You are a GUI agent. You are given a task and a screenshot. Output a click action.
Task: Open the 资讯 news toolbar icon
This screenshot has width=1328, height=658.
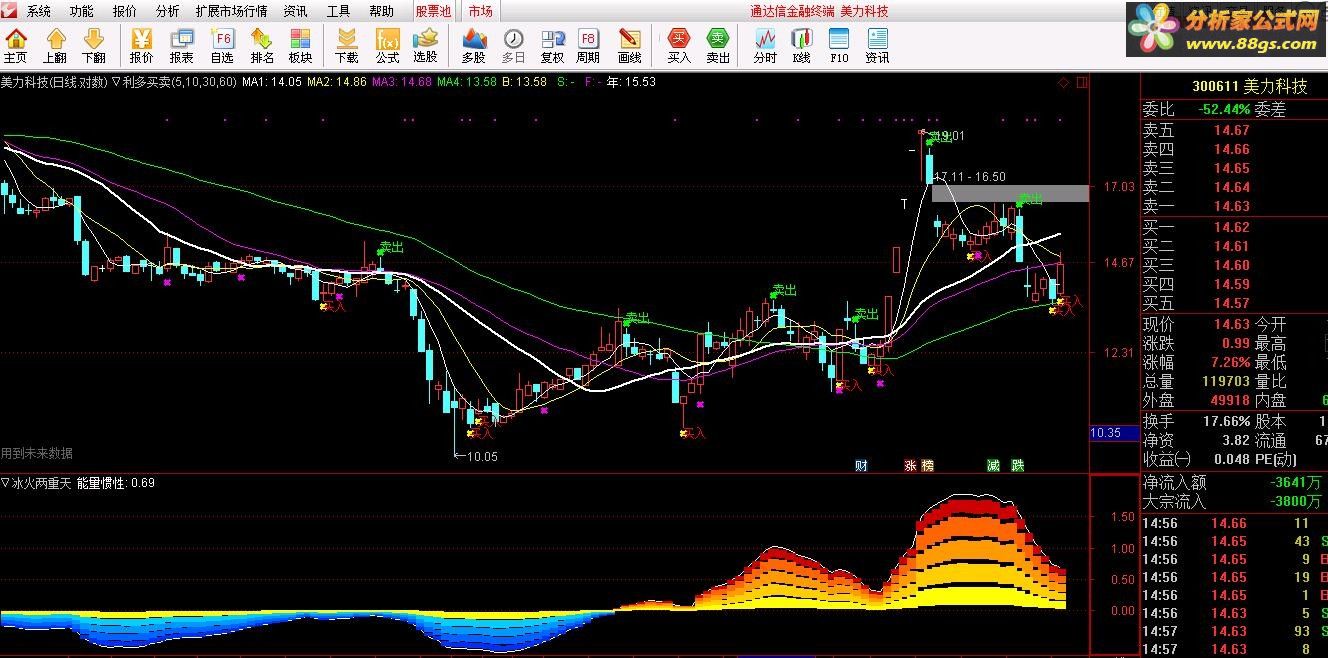coord(877,46)
